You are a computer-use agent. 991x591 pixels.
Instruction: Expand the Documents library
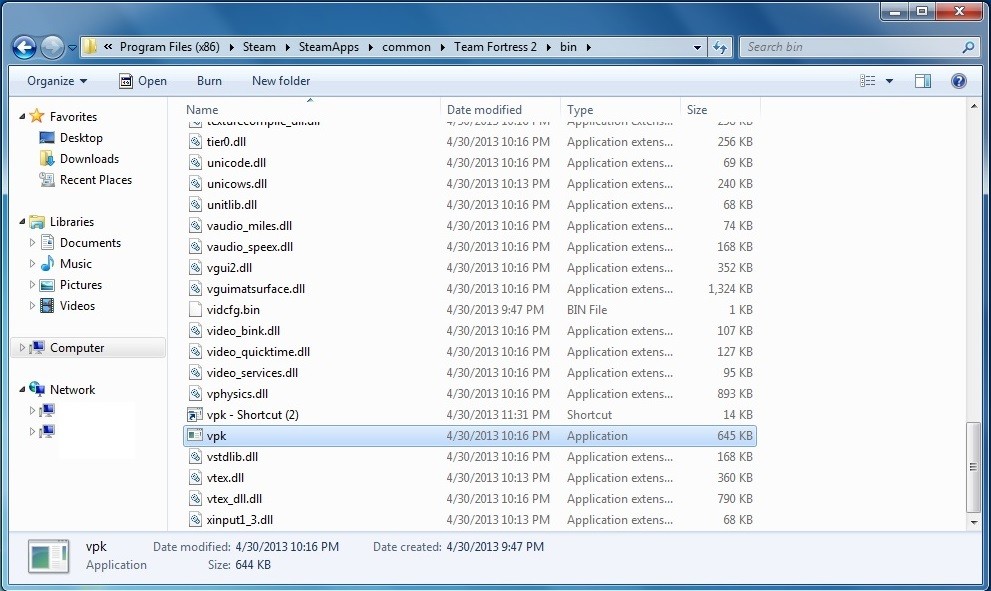tap(32, 243)
